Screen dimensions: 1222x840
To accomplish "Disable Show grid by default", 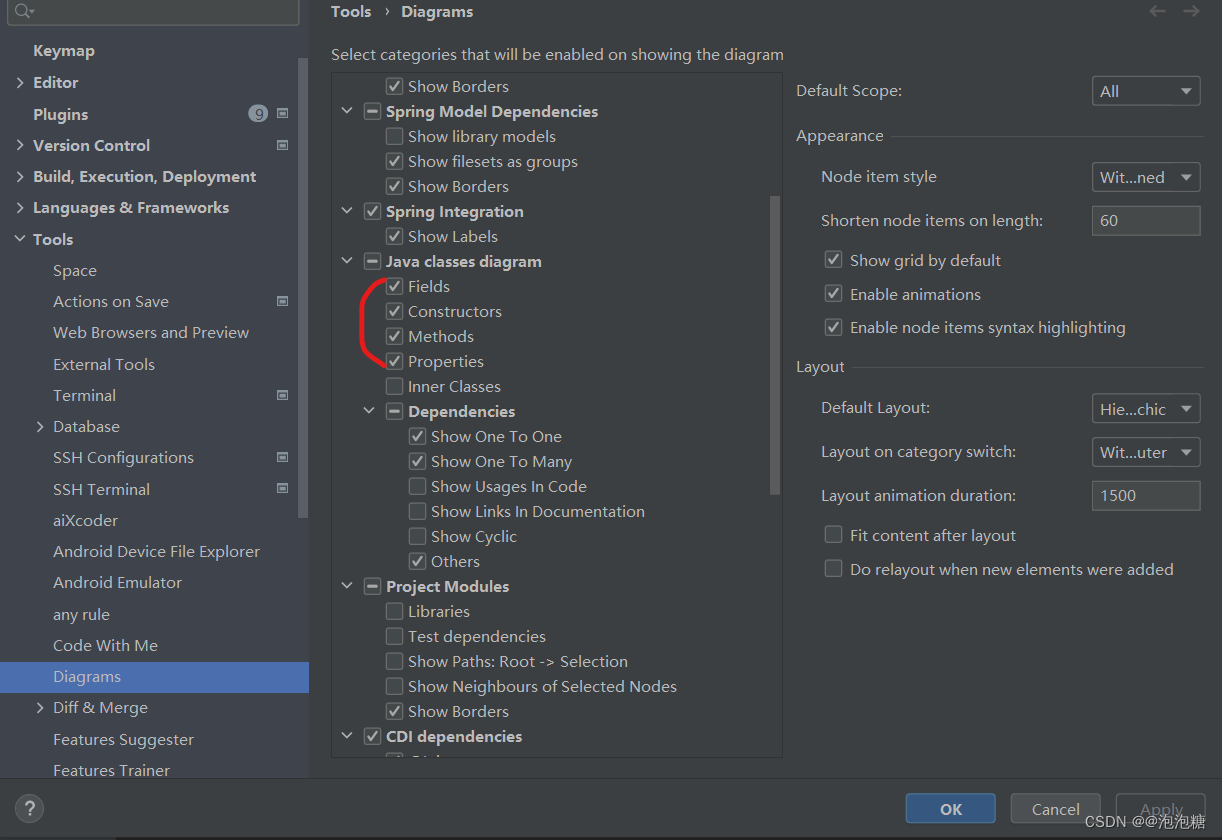I will point(833,259).
